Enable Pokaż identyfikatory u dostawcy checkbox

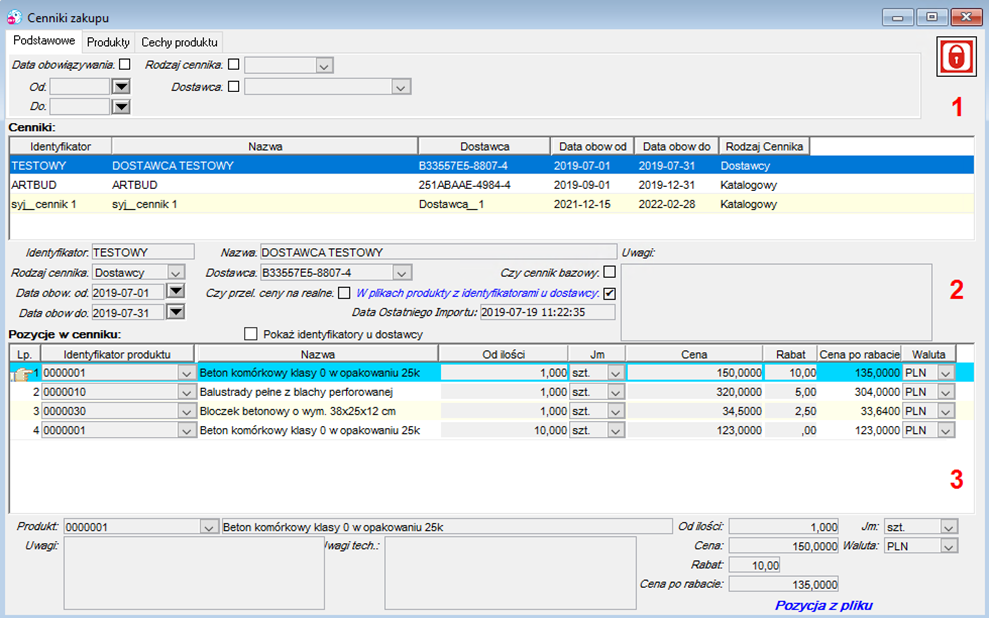coord(250,334)
